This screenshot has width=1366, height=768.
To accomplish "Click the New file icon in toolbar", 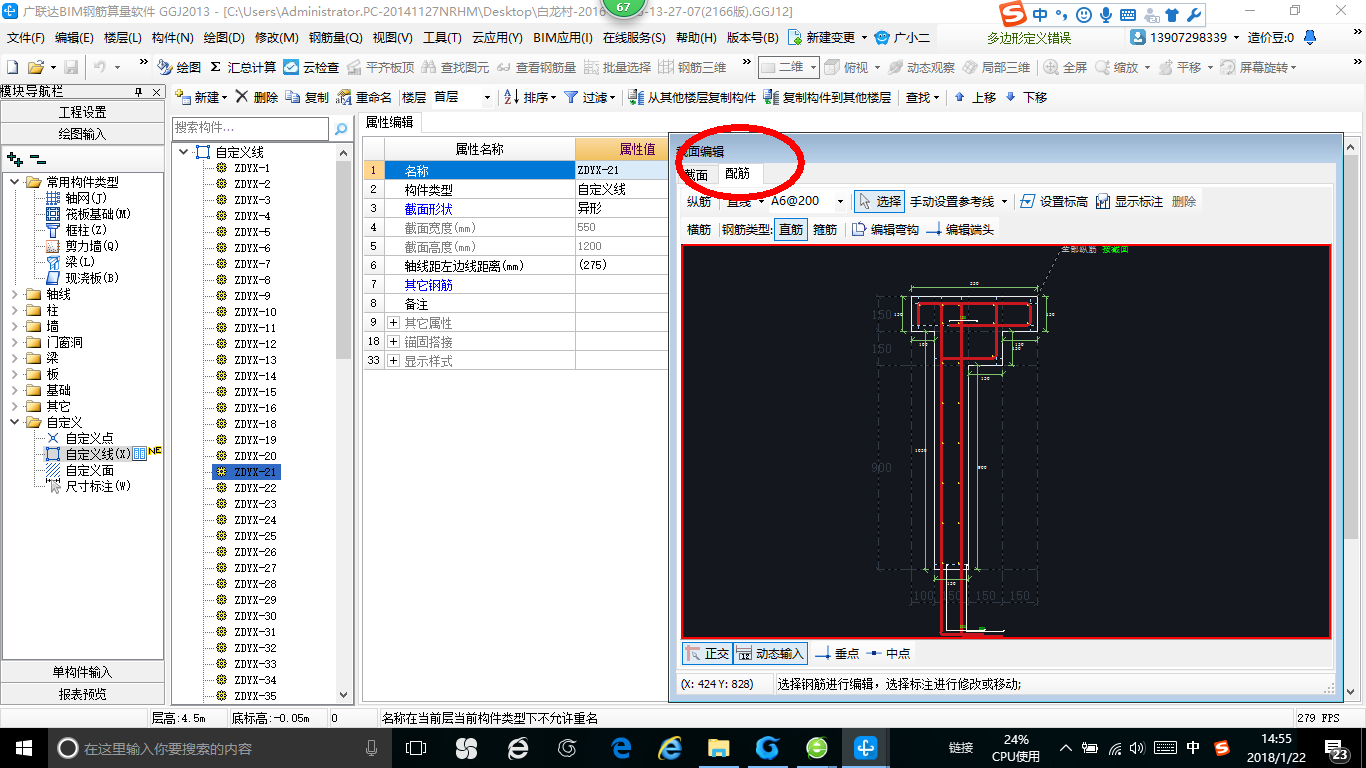I will pos(13,67).
